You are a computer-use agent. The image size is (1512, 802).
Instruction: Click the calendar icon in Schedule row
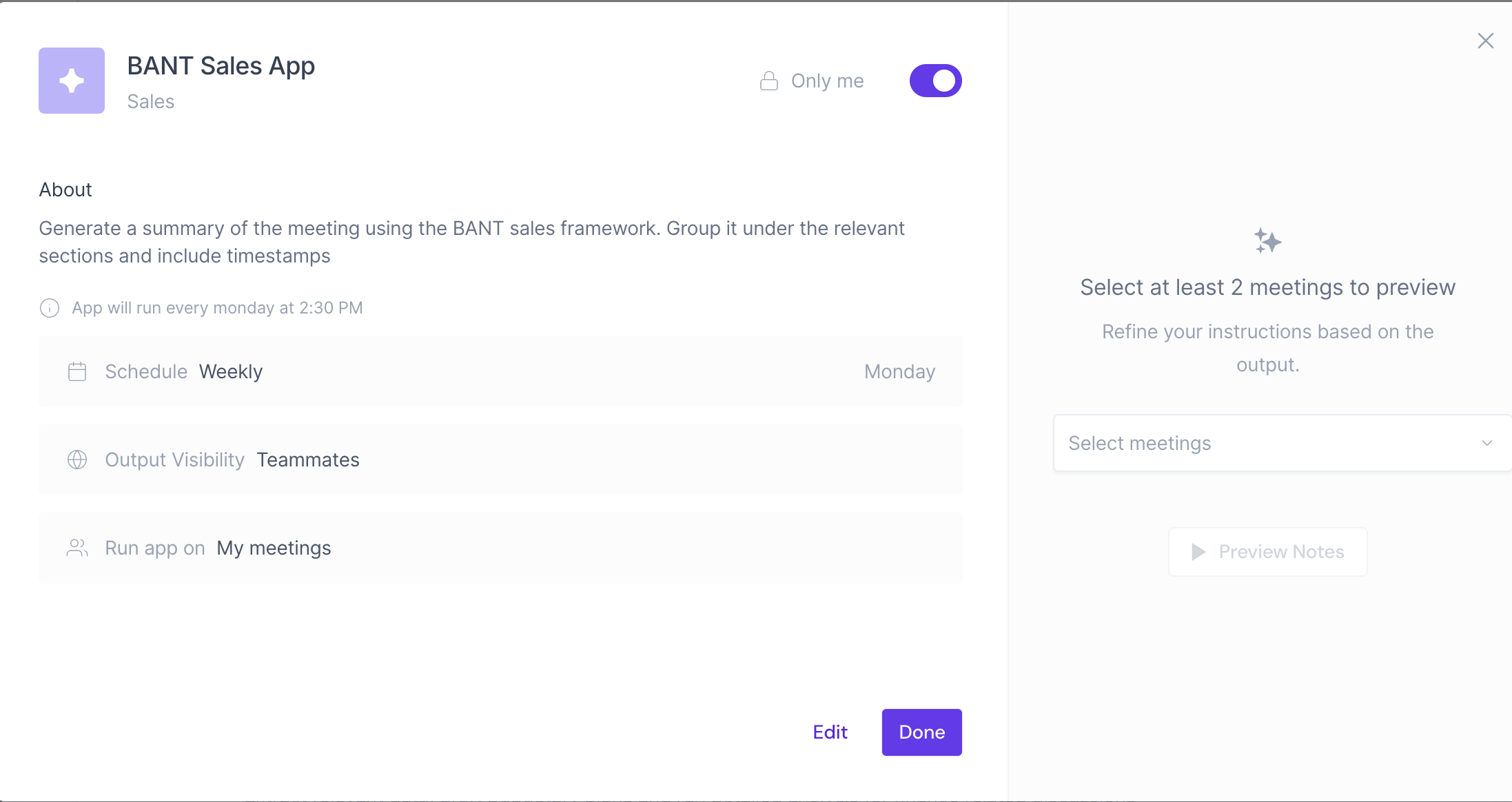[77, 372]
